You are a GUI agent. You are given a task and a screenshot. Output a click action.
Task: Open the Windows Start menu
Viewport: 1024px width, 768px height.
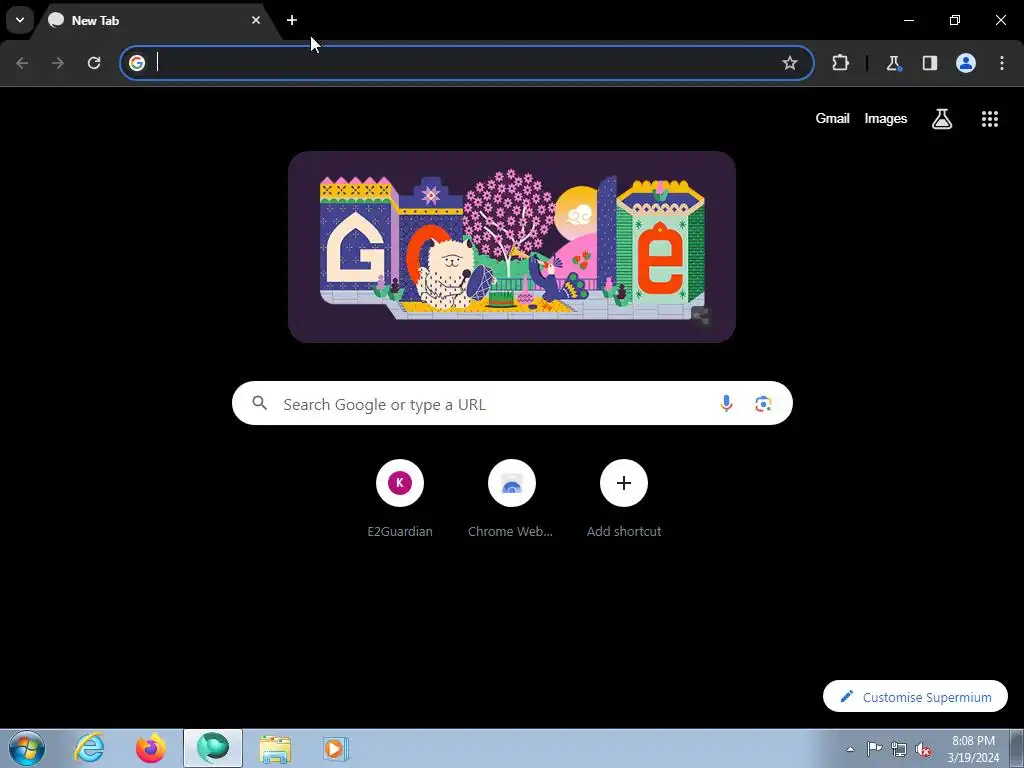click(27, 748)
